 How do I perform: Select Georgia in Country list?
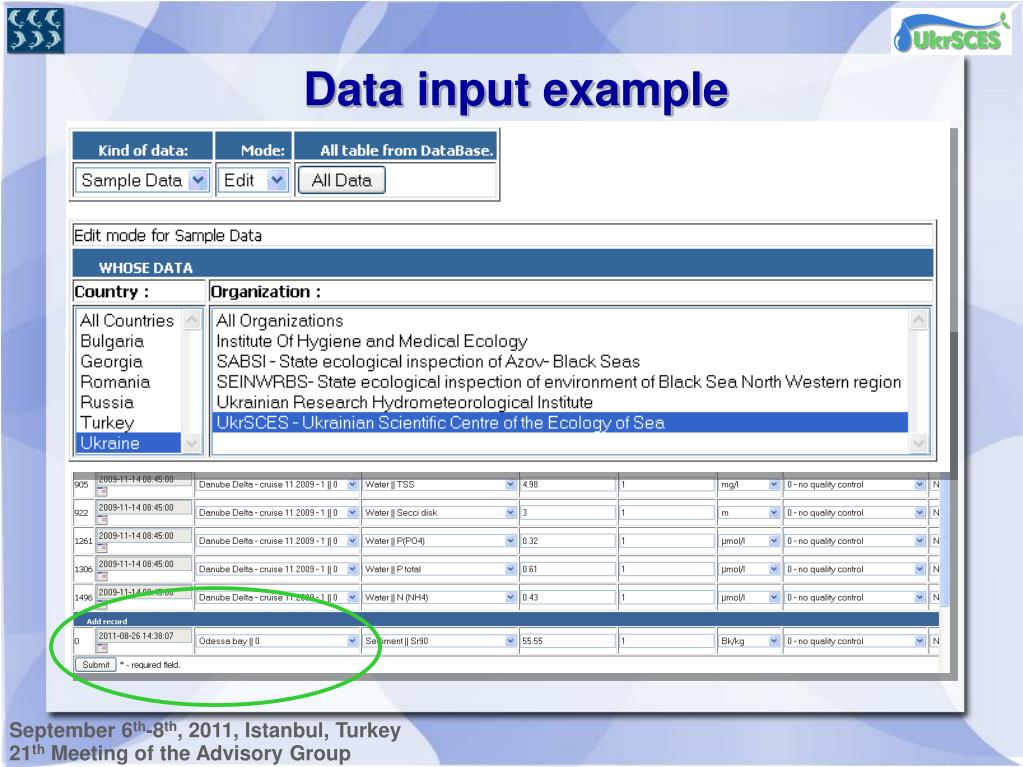pyautogui.click(x=127, y=361)
